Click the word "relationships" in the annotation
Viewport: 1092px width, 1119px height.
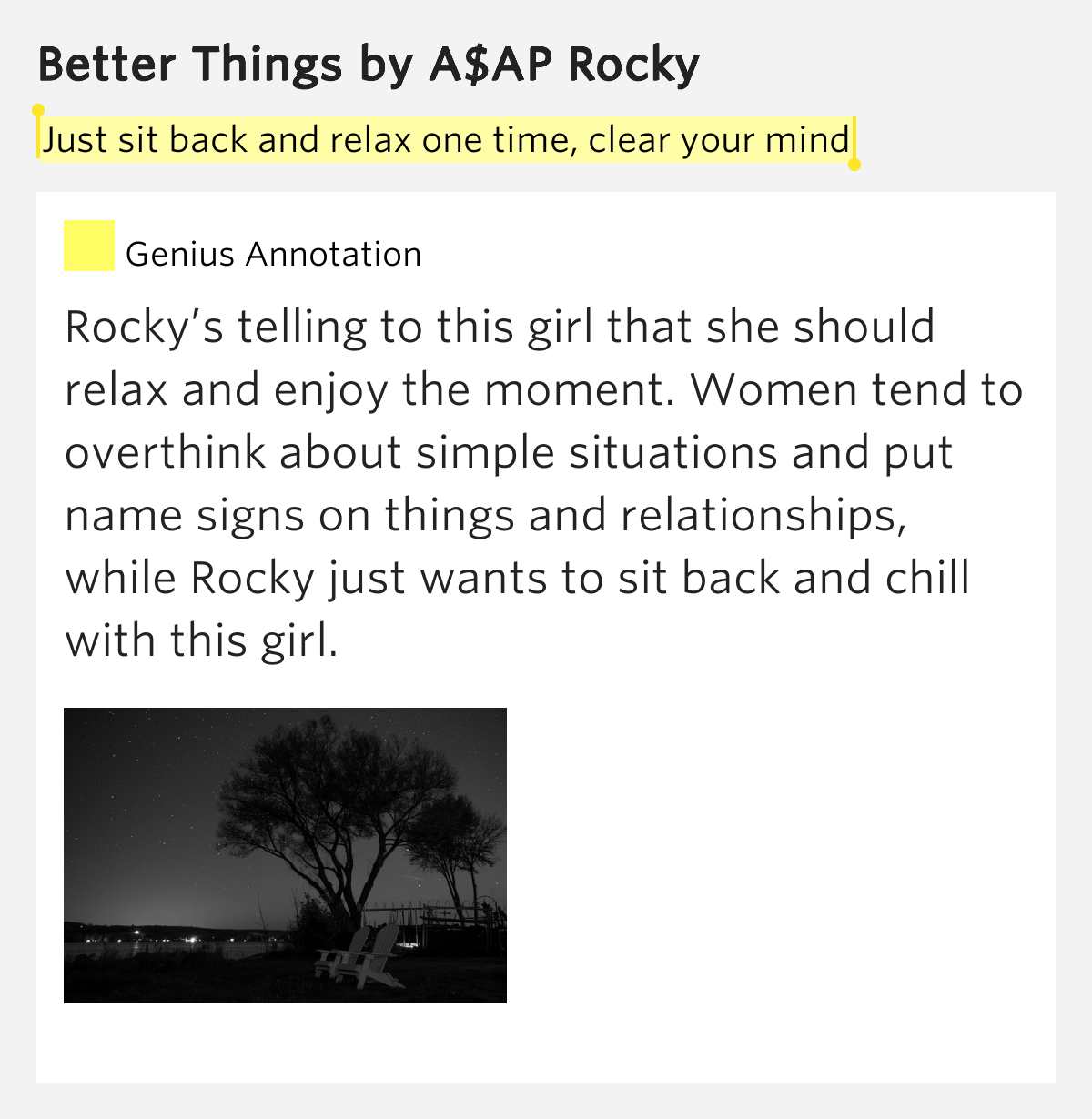tap(763, 516)
